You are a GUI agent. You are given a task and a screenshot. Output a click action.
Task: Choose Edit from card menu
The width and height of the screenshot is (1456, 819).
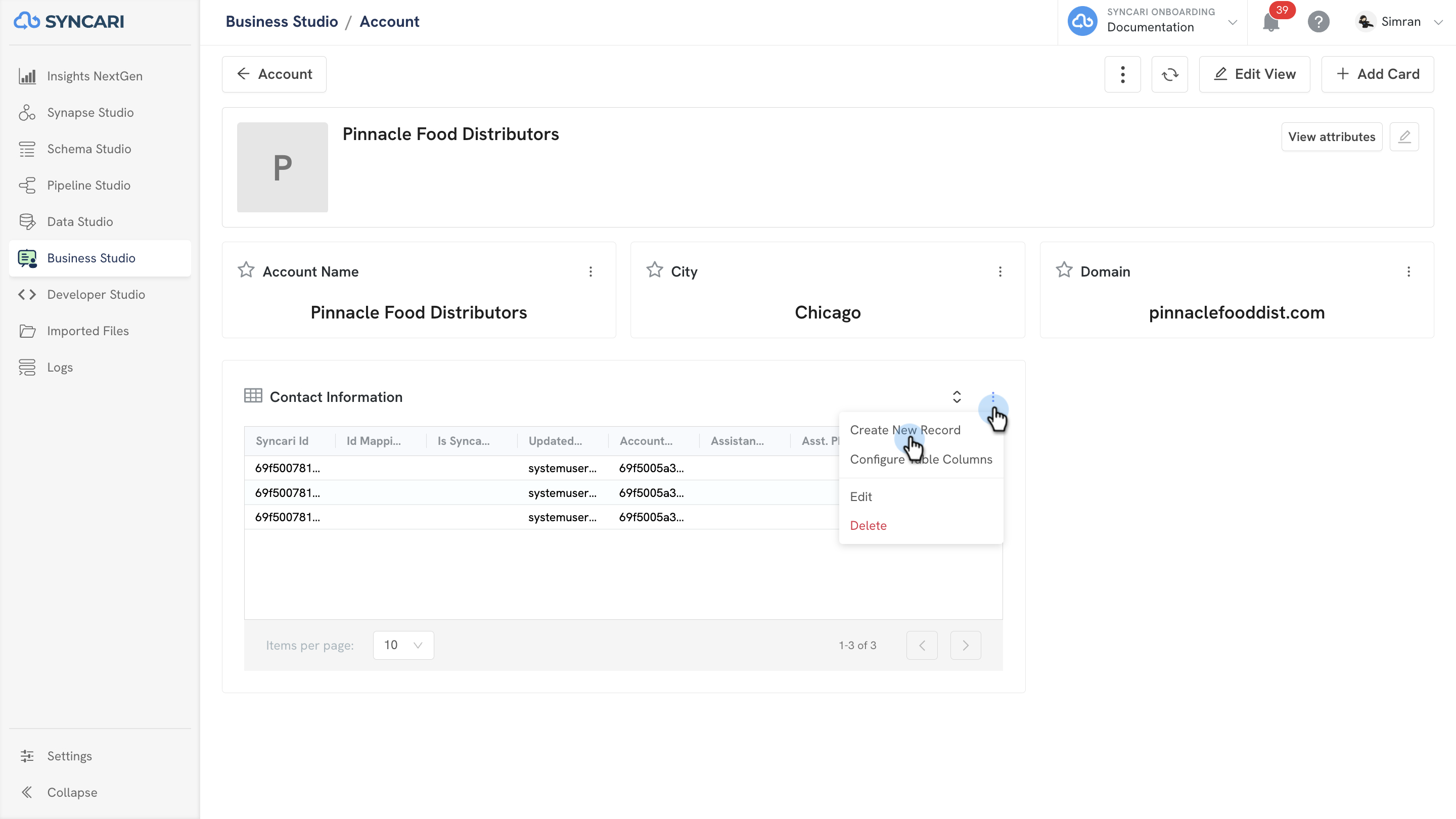point(921,497)
